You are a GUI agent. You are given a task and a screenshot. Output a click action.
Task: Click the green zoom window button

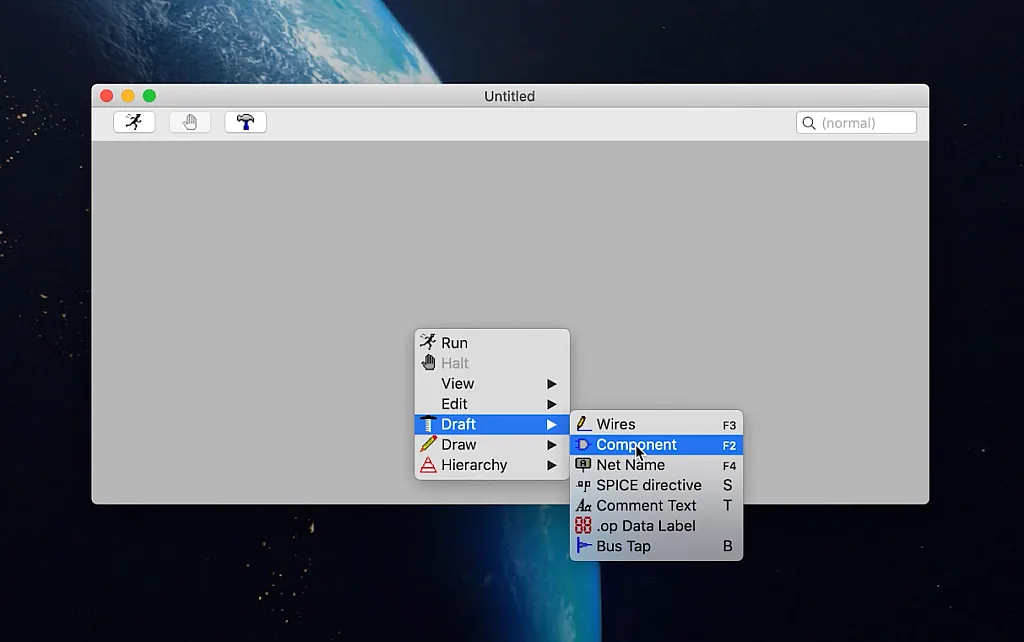pos(149,96)
